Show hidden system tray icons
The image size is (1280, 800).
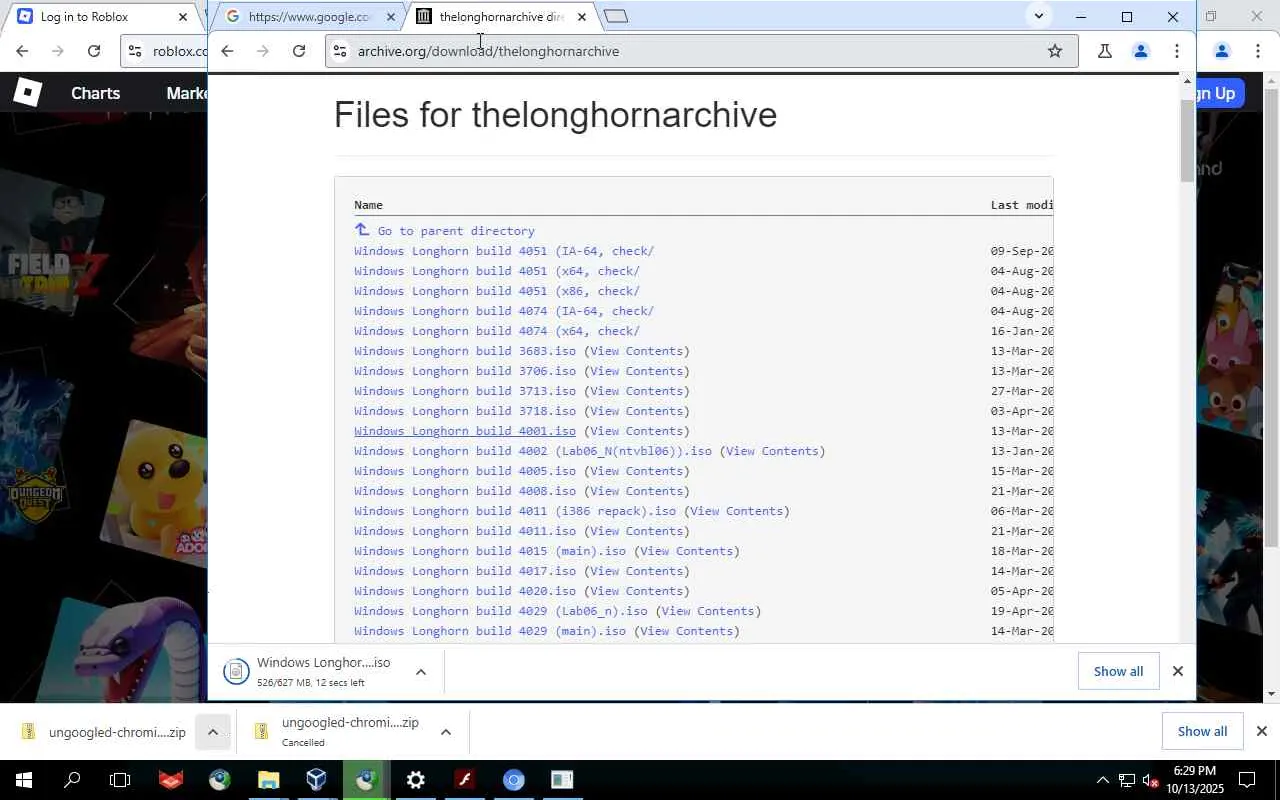1102,780
